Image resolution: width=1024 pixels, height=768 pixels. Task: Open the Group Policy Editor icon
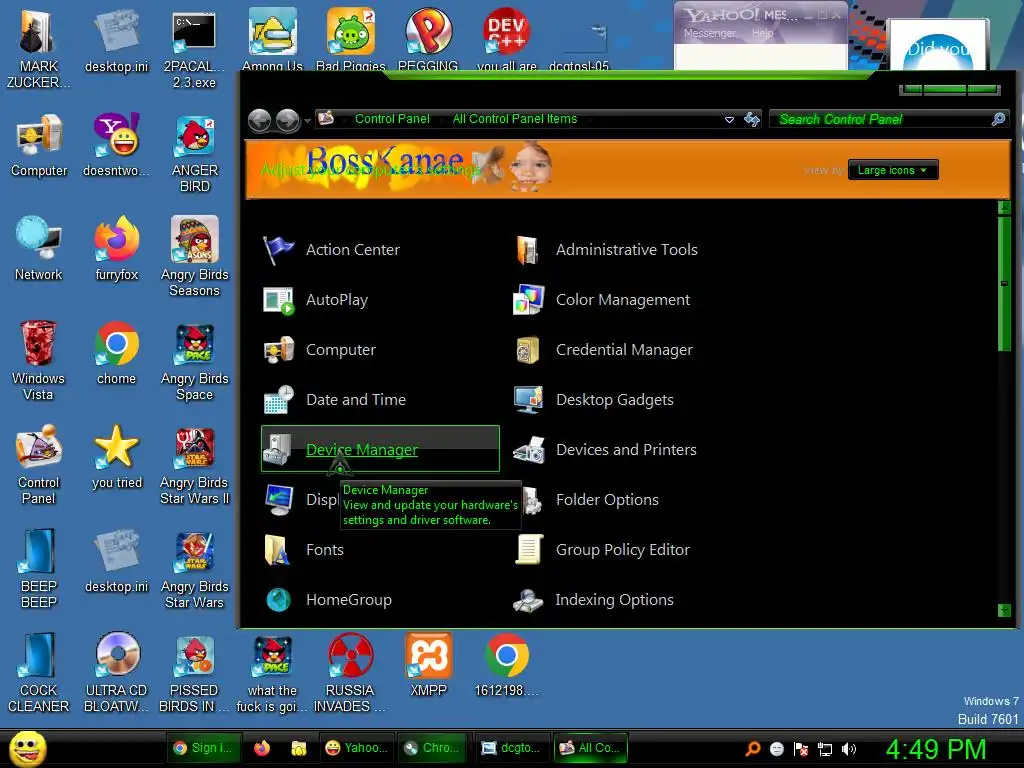(528, 550)
